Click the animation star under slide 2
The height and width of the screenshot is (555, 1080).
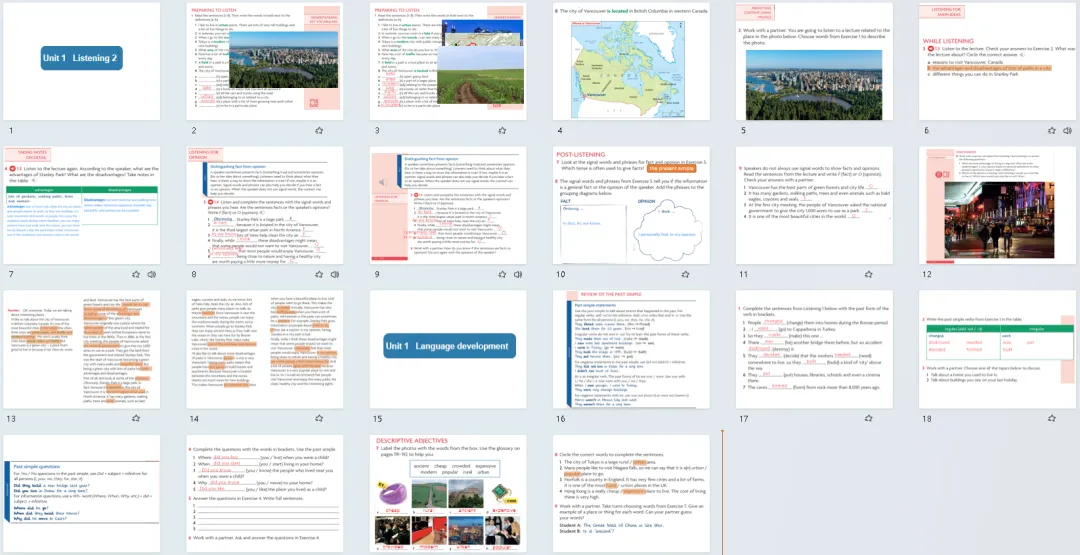[x=319, y=130]
